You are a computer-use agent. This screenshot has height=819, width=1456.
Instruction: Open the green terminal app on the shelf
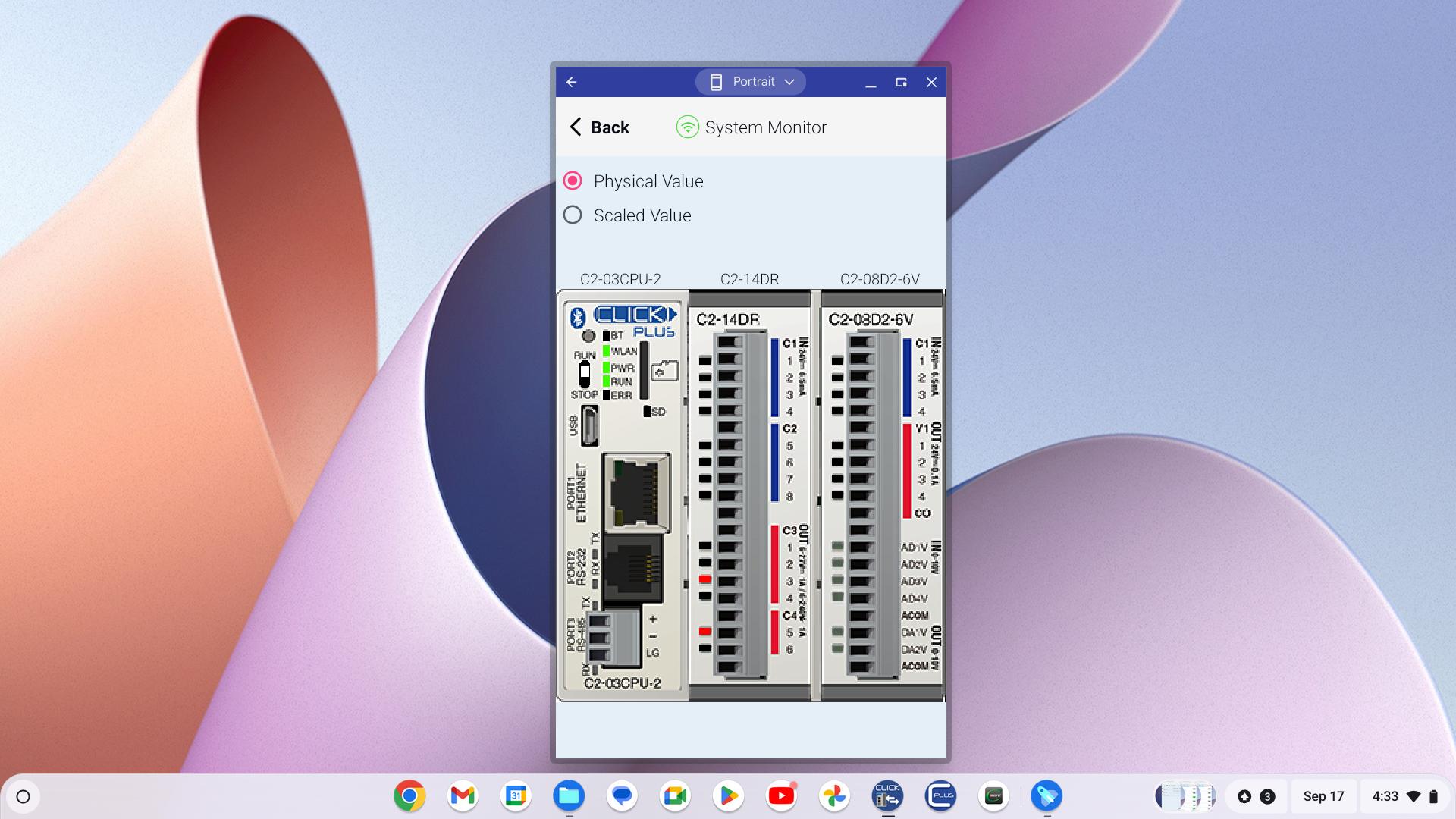click(x=993, y=796)
